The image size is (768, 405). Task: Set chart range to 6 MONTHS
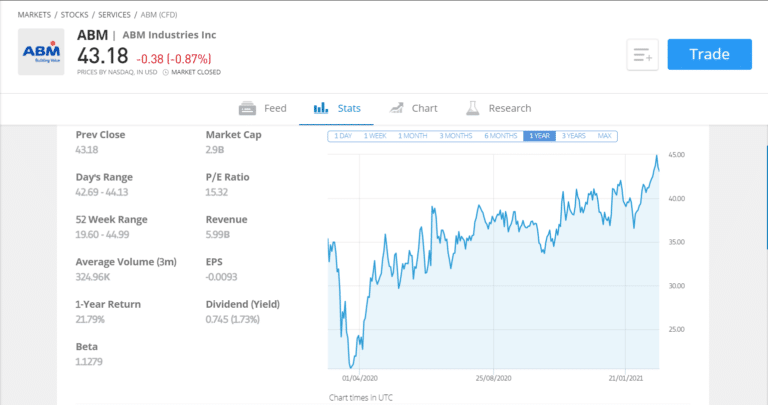[x=501, y=136]
